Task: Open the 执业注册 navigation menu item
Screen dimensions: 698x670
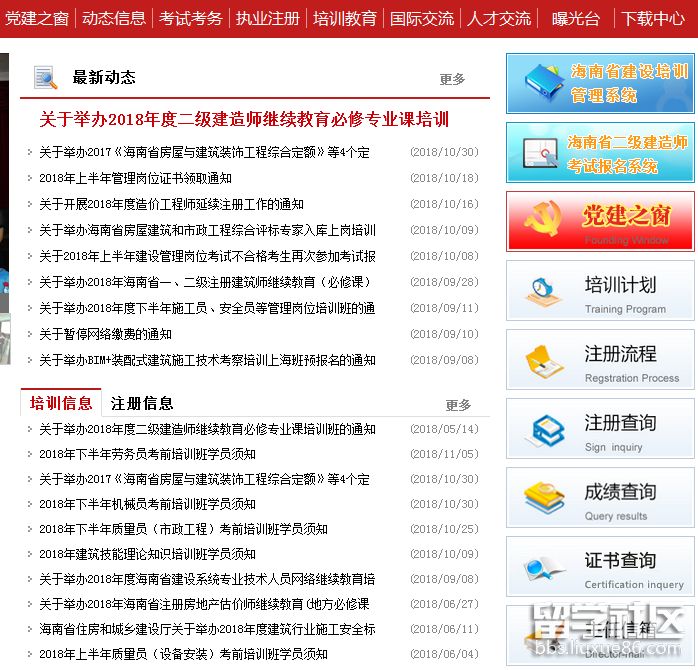Action: [268, 19]
